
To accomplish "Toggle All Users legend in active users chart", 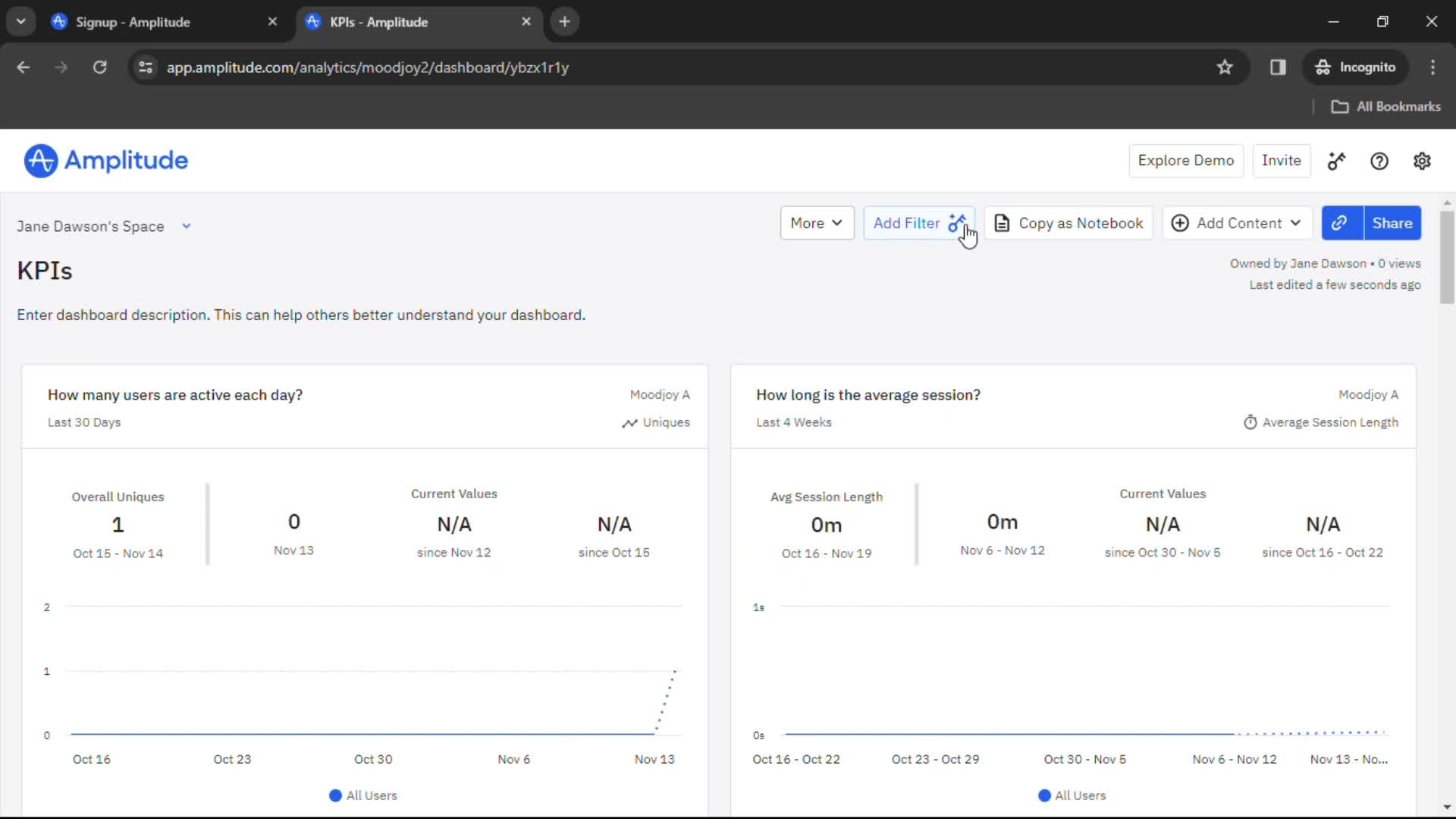I will tap(363, 795).
